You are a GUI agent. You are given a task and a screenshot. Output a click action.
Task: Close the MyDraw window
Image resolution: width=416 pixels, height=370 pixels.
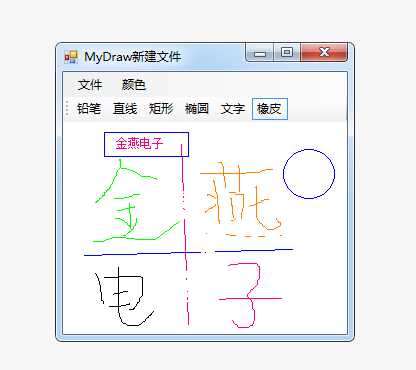click(x=324, y=52)
